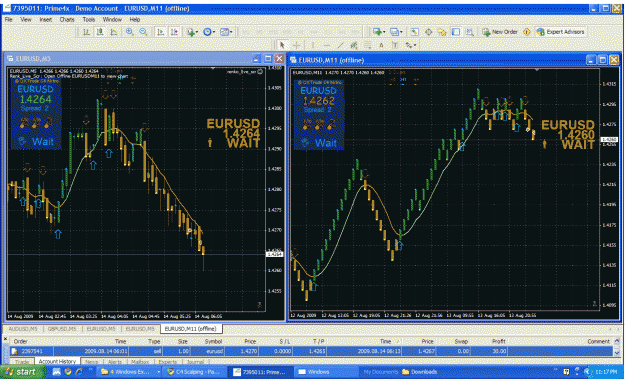Sort by the Symbol column header
Image resolution: width=625 pixels, height=381 pixels.
pos(213,341)
